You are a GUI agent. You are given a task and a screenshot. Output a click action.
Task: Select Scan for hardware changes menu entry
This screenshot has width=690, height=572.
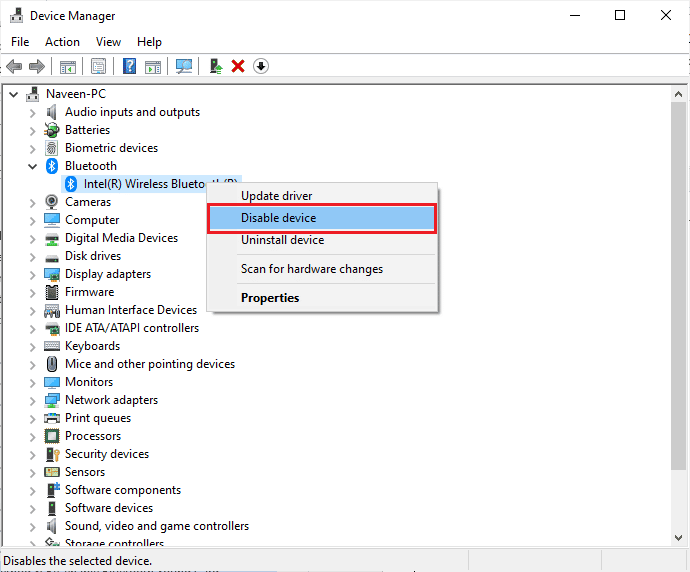click(x=323, y=269)
